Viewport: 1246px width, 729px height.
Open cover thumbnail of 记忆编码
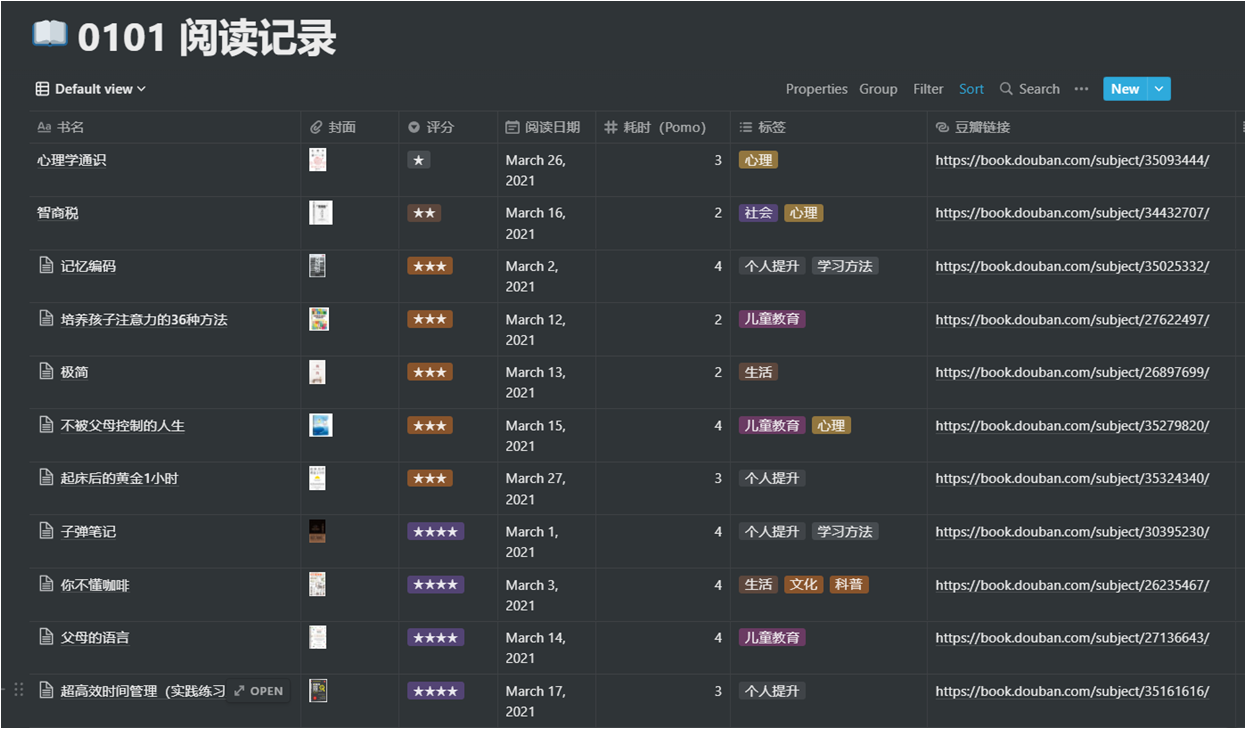(x=317, y=265)
